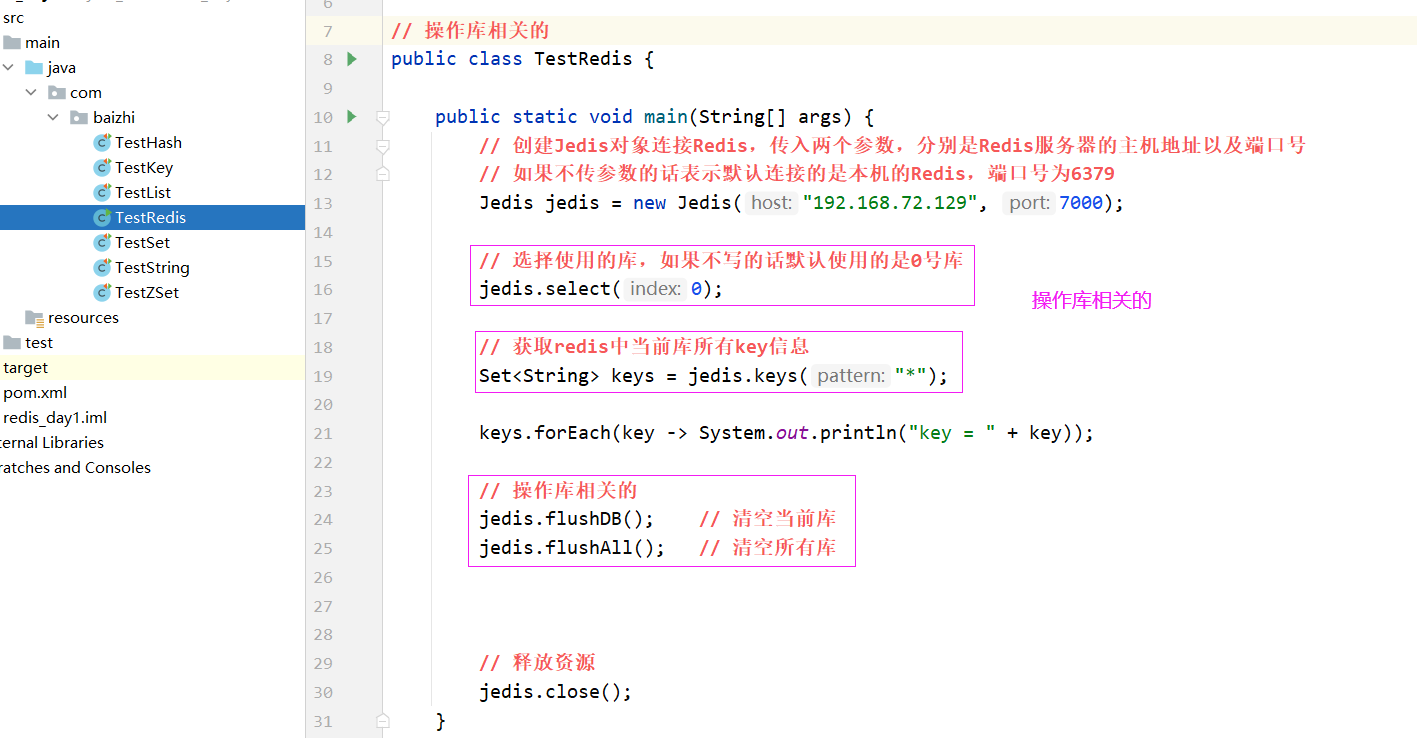Click the main folder icon
This screenshot has width=1417, height=738.
[x=12, y=42]
